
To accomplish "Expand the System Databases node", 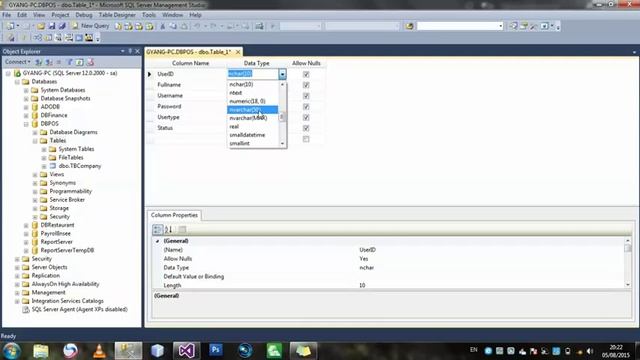I will [x=26, y=90].
